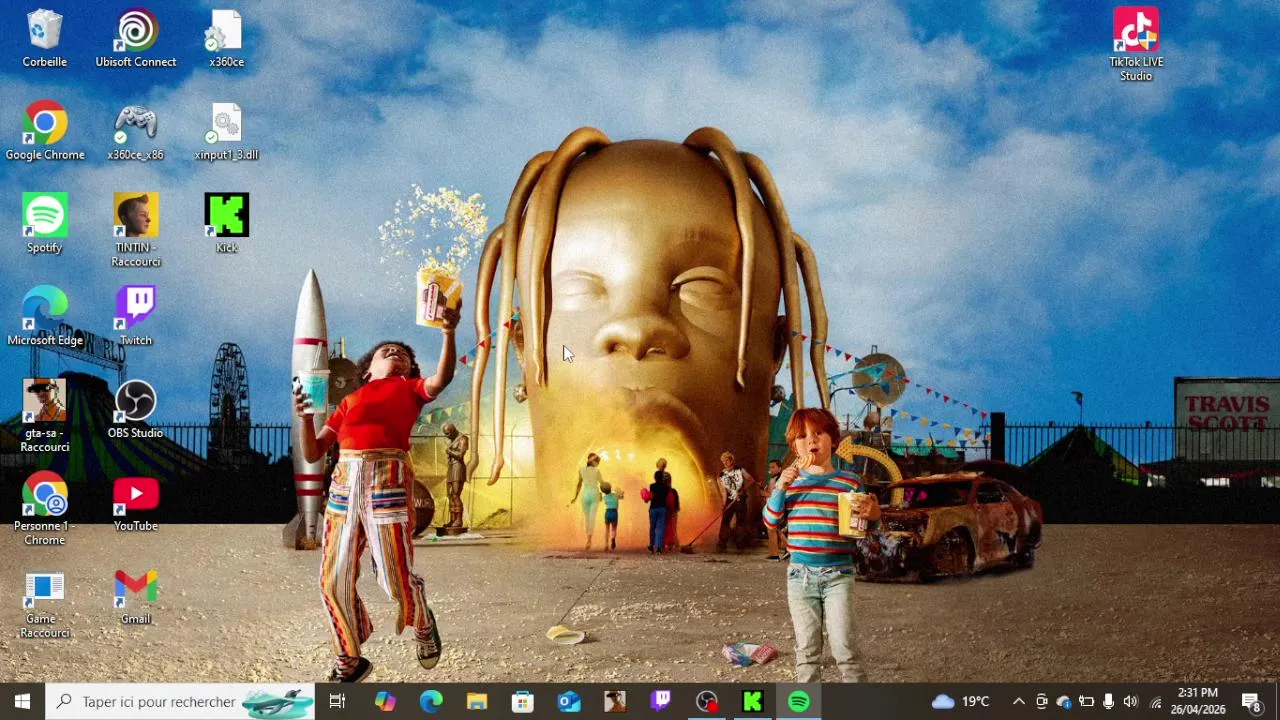Viewport: 1280px width, 720px height.
Task: Open OBS Studio from the taskbar
Action: click(707, 702)
